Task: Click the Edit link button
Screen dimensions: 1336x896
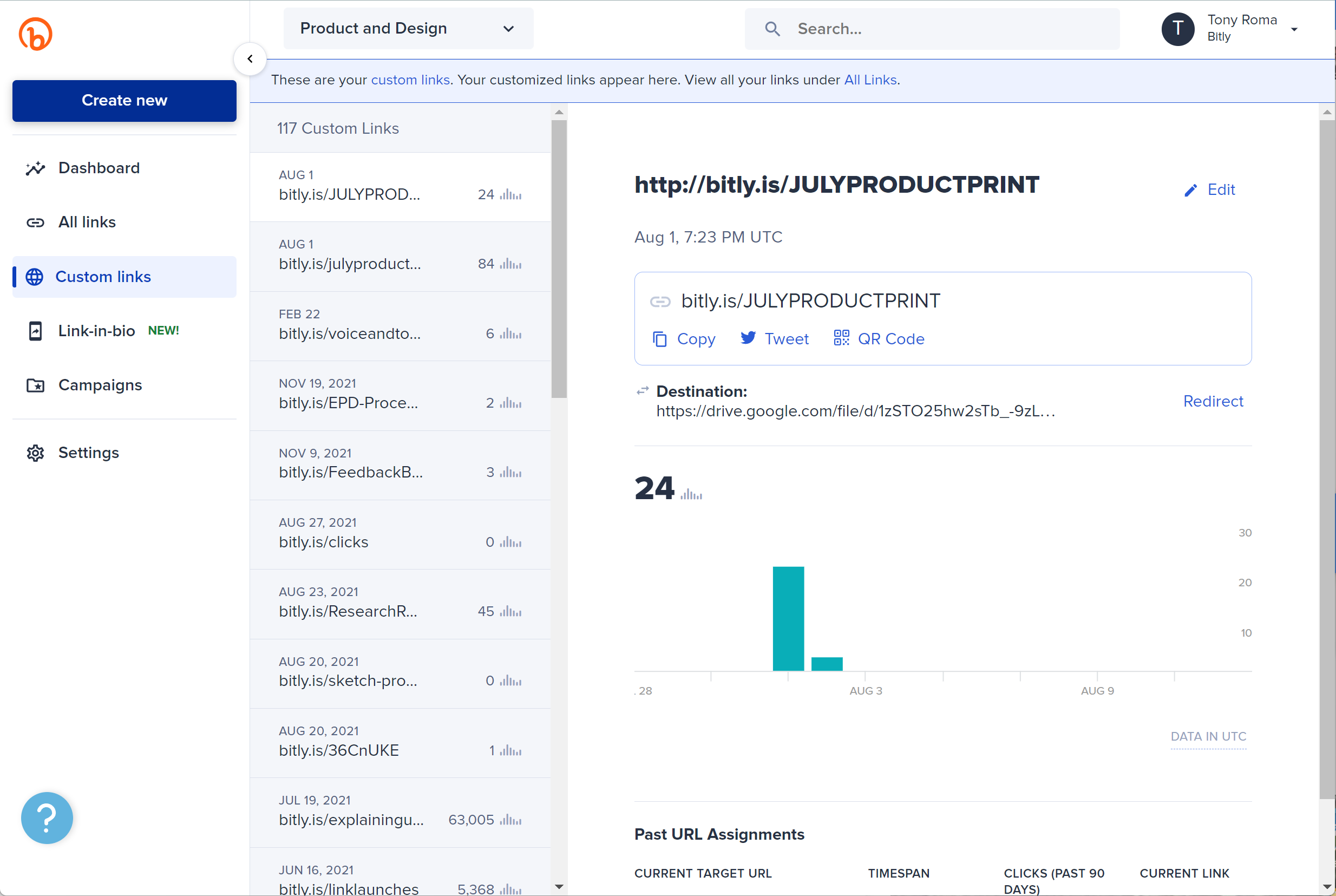Action: coord(1210,189)
